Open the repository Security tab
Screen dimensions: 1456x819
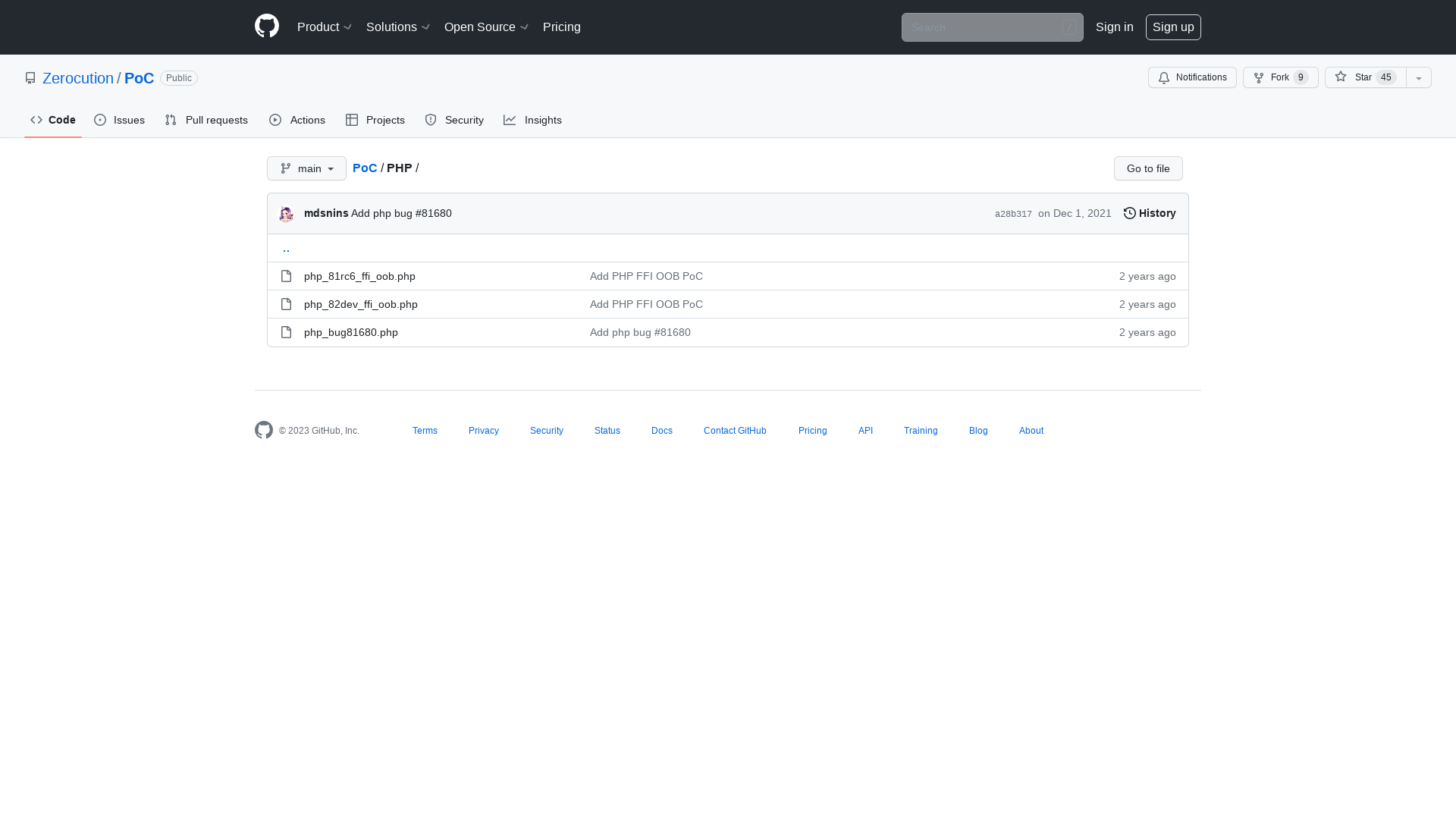[454, 120]
